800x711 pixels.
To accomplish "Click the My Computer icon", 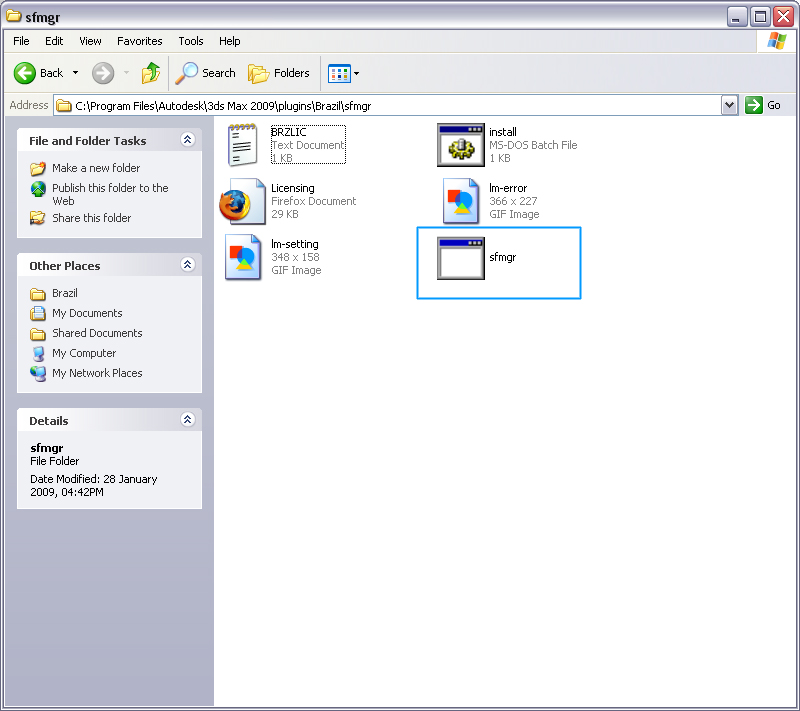I will point(38,353).
